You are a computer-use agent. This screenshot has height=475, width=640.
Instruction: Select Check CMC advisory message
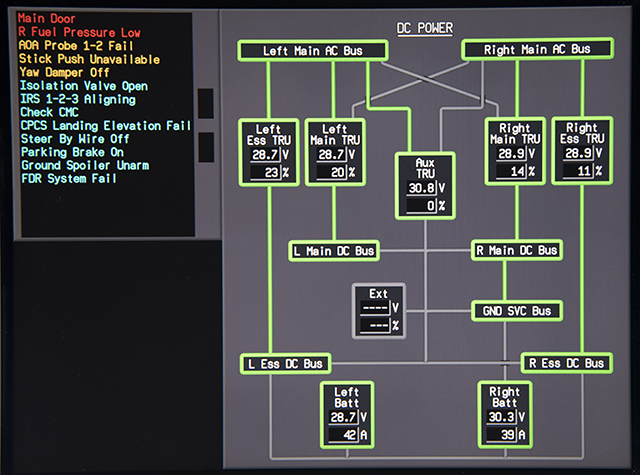pyautogui.click(x=49, y=112)
